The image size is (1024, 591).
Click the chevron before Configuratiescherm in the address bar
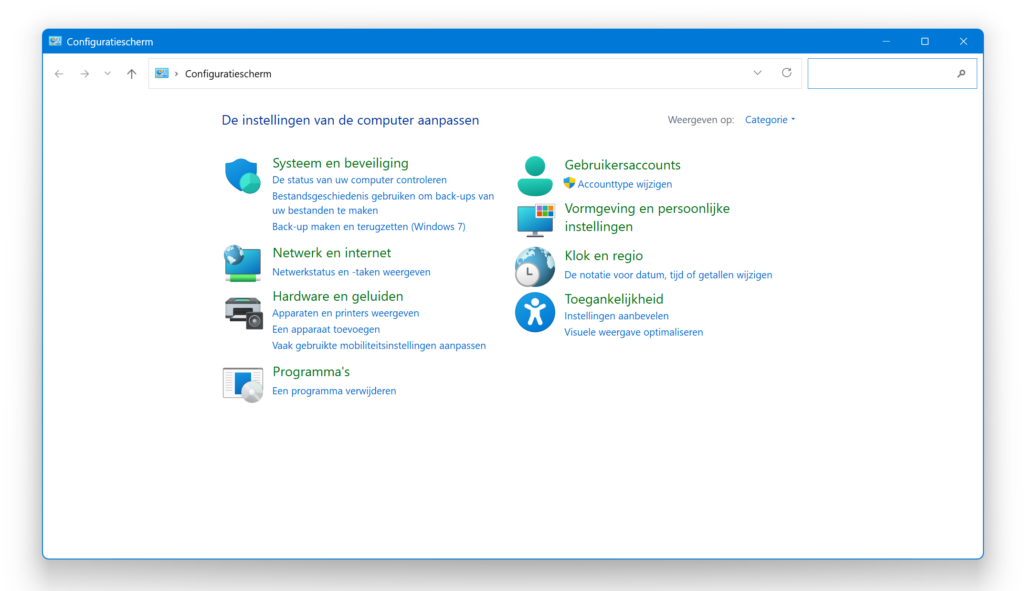(x=176, y=74)
